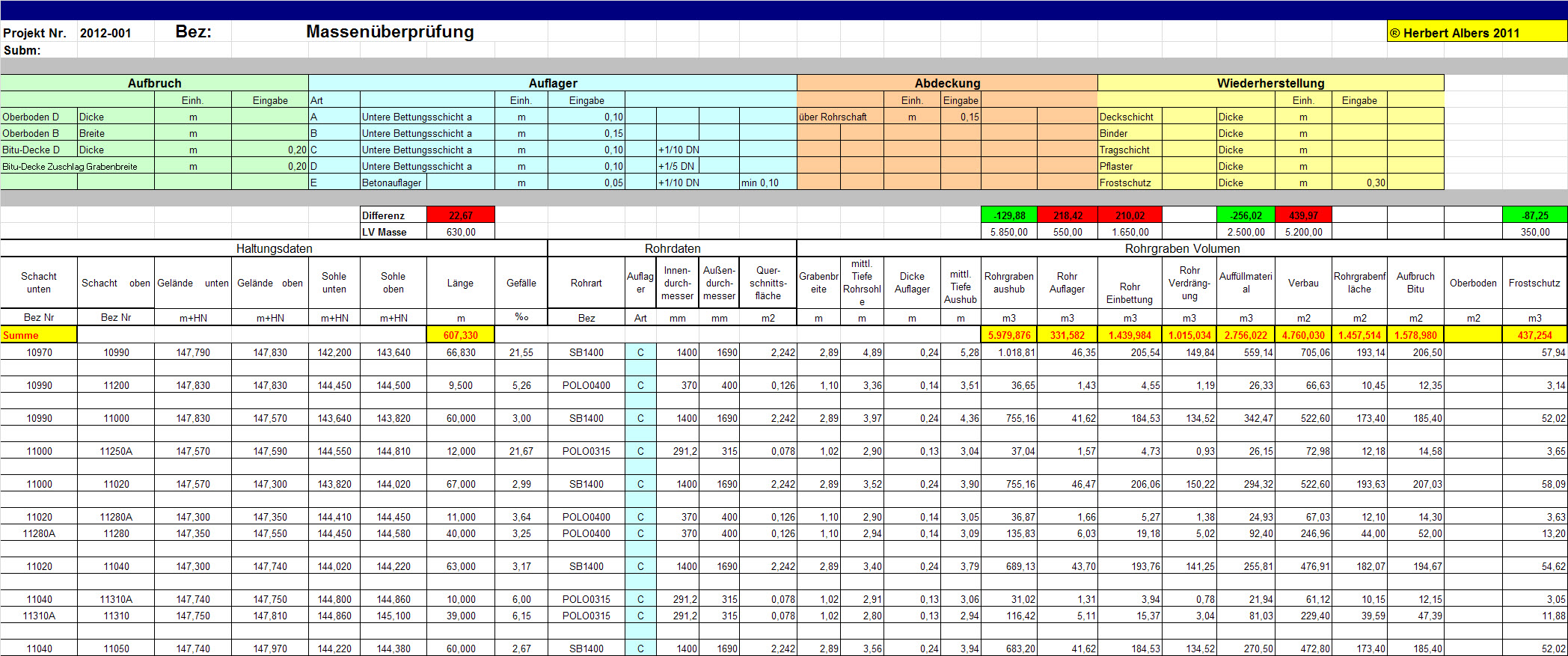The width and height of the screenshot is (1568, 656).
Task: Click the red Differenz value 22,67
Action: coord(461,215)
